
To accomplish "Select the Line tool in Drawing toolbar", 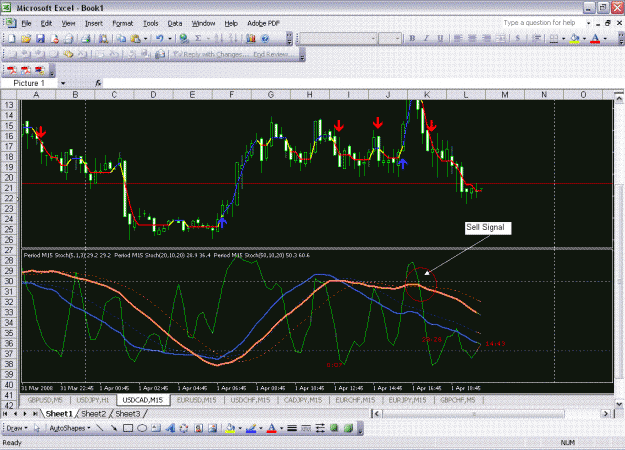I will (x=100, y=428).
